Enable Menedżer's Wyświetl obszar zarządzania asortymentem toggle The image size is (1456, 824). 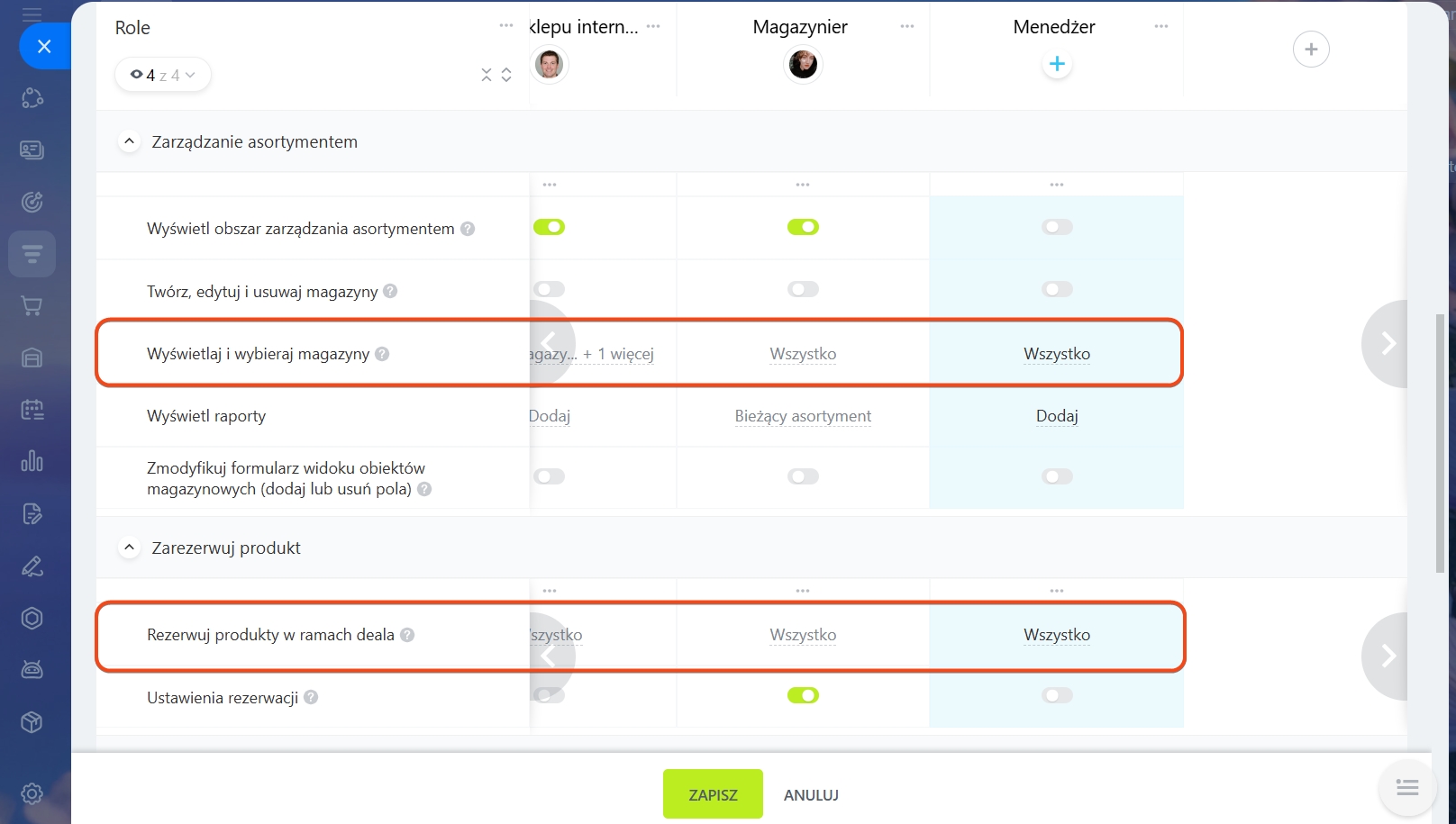pos(1057,227)
